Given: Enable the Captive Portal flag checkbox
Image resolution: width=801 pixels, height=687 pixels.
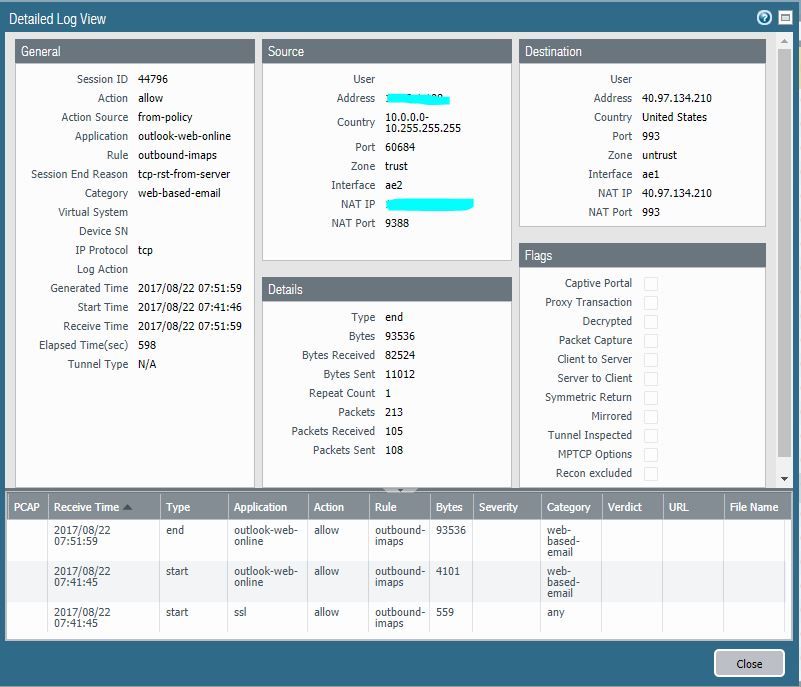Looking at the screenshot, I should pyautogui.click(x=651, y=284).
